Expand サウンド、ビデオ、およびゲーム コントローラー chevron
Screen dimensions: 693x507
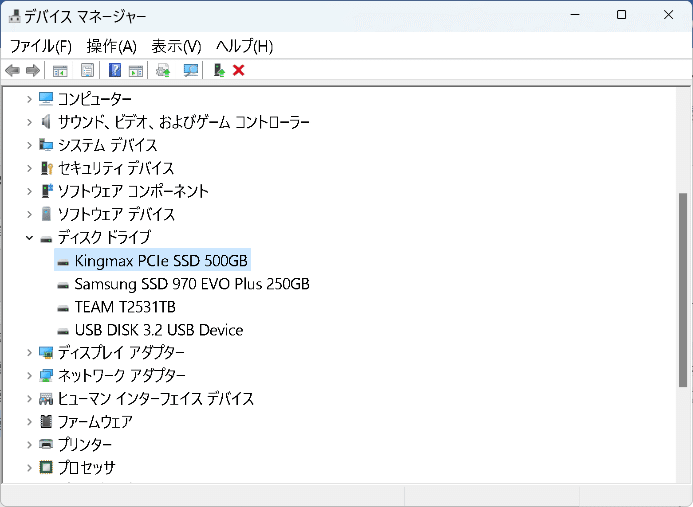click(x=29, y=122)
